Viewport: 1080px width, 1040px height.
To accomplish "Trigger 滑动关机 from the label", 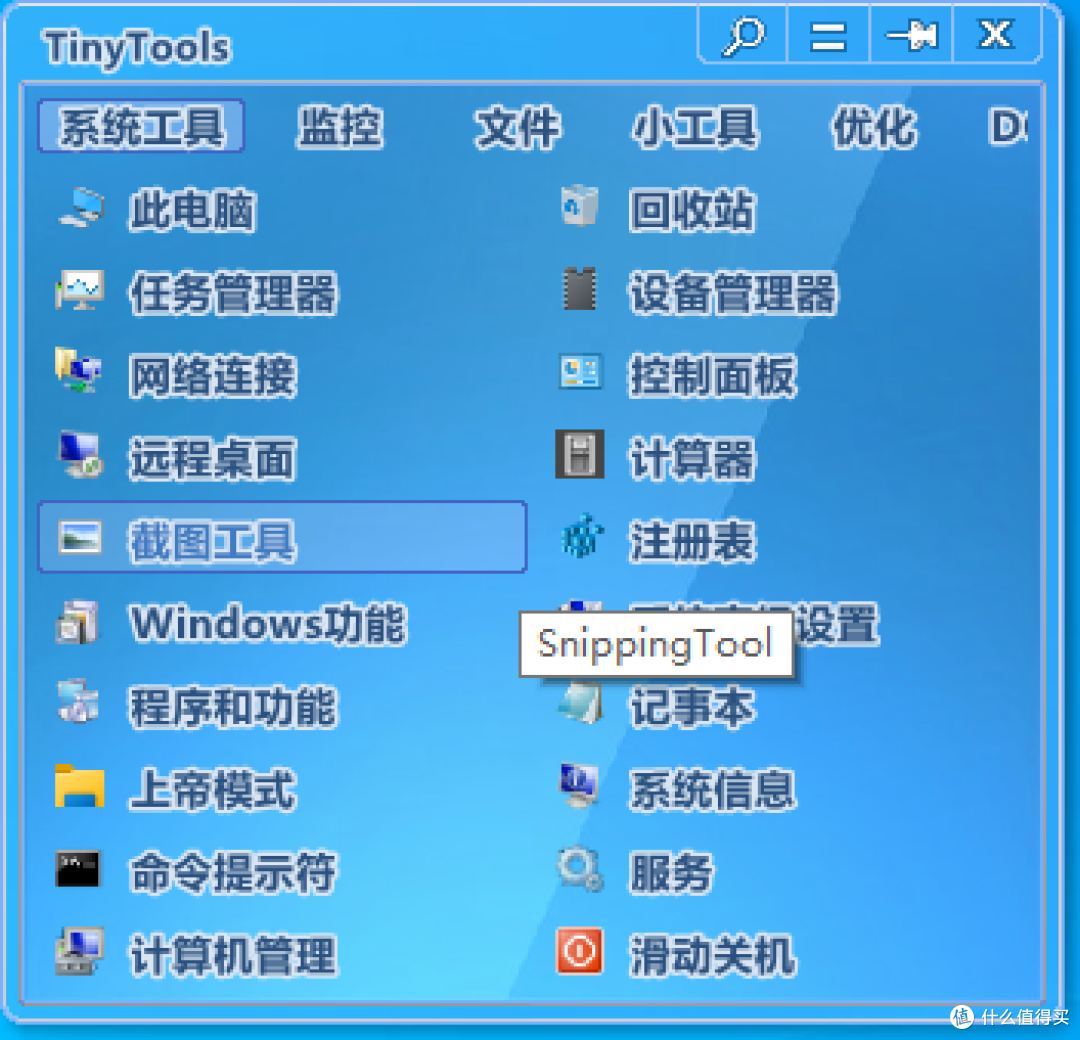I will pyautogui.click(x=713, y=956).
